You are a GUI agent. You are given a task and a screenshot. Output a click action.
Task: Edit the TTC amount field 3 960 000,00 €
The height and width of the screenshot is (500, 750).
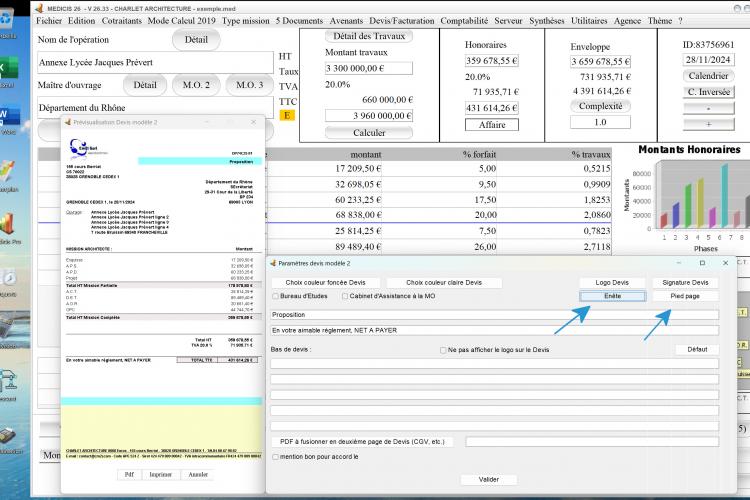pos(369,116)
